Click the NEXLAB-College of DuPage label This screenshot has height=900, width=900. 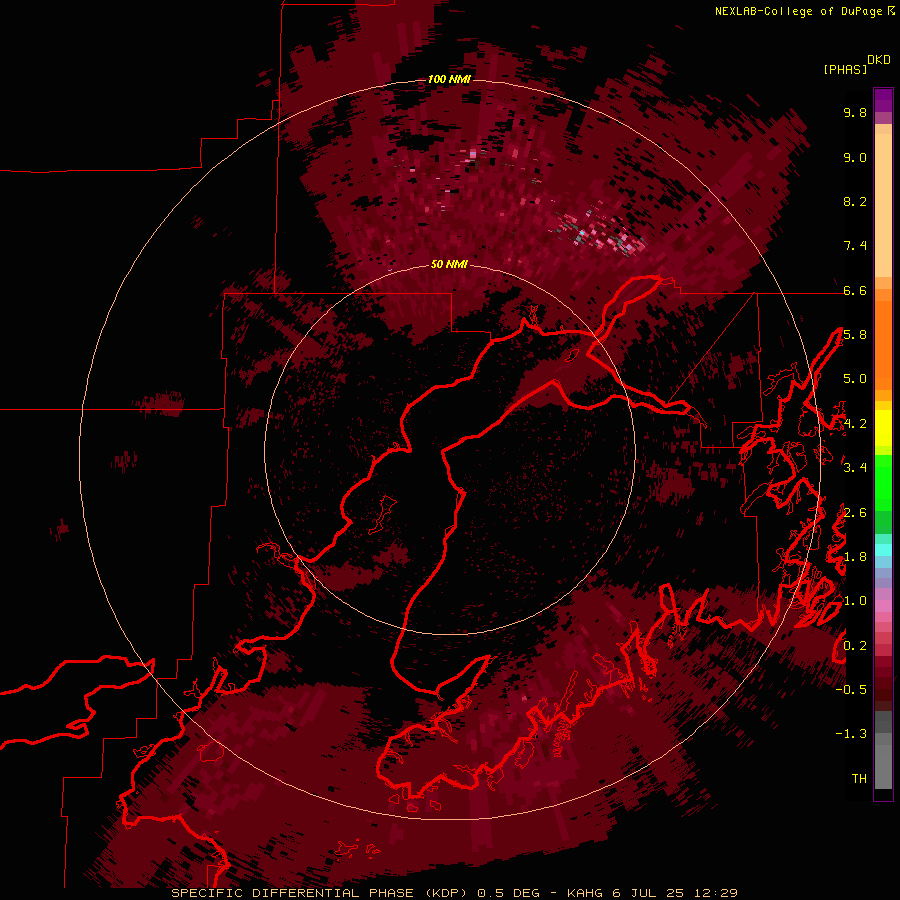799,11
